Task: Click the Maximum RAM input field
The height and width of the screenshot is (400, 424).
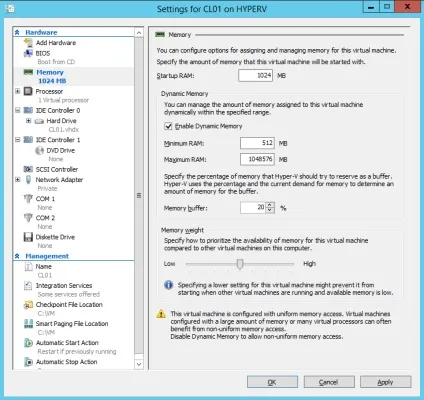Action: (x=257, y=159)
